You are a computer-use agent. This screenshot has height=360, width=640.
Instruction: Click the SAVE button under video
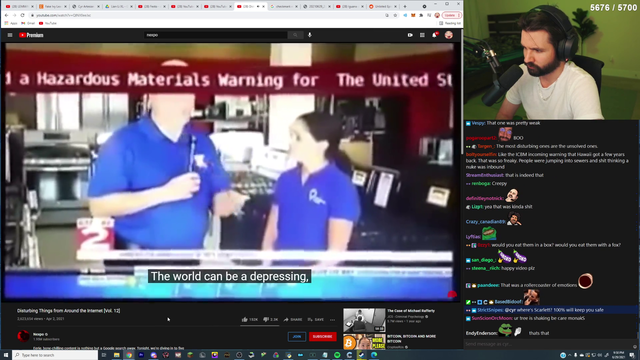point(316,320)
